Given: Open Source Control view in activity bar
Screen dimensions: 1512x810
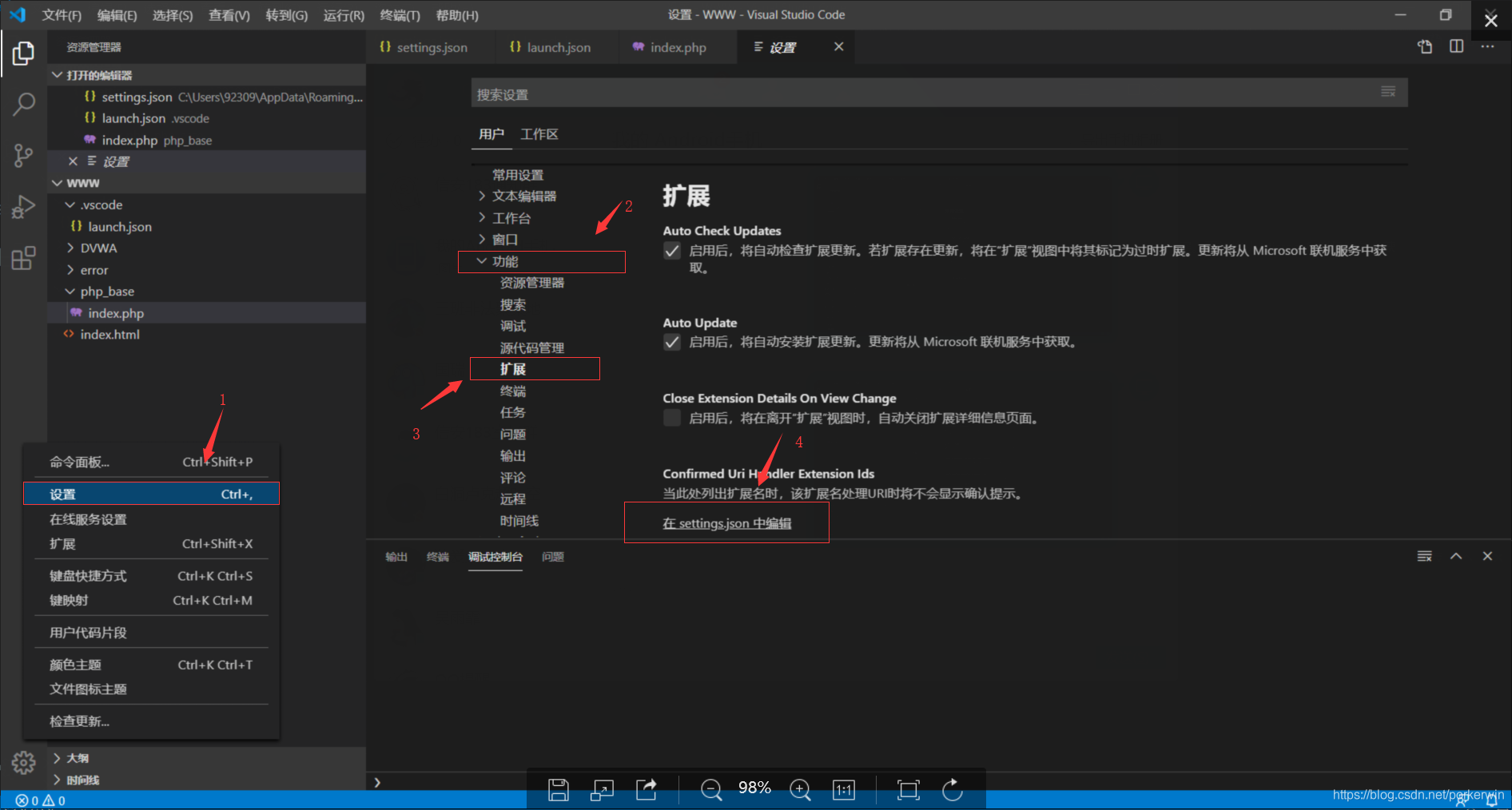Looking at the screenshot, I should point(23,155).
